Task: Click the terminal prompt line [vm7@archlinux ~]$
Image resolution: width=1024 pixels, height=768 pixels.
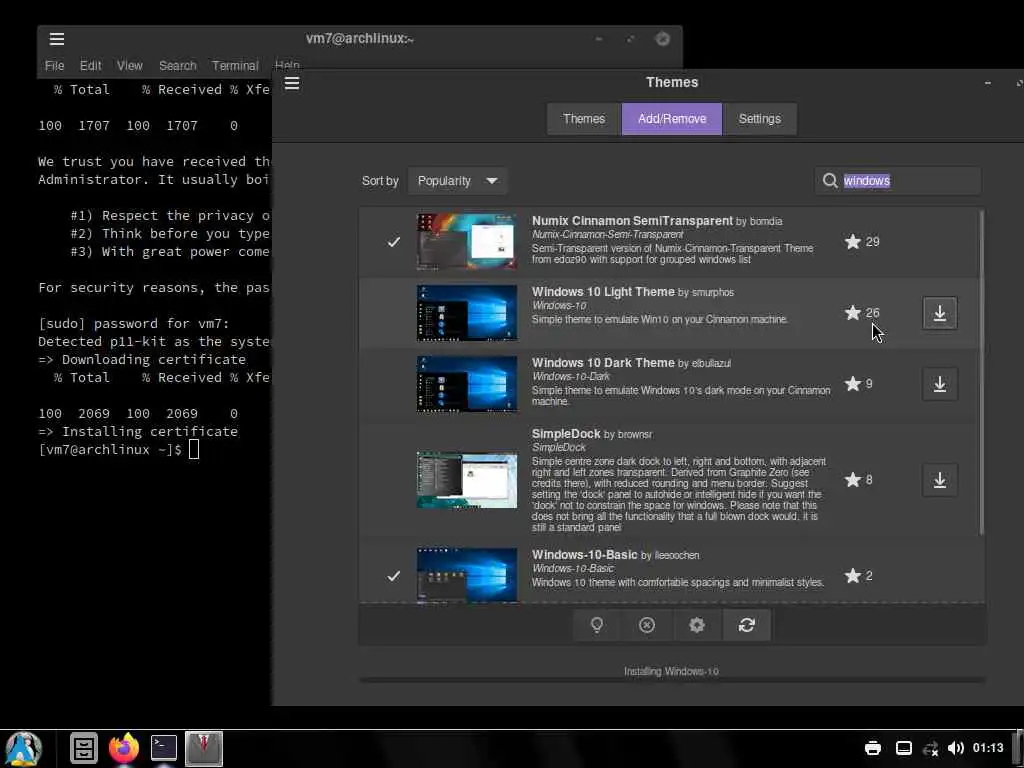Action: pos(110,450)
